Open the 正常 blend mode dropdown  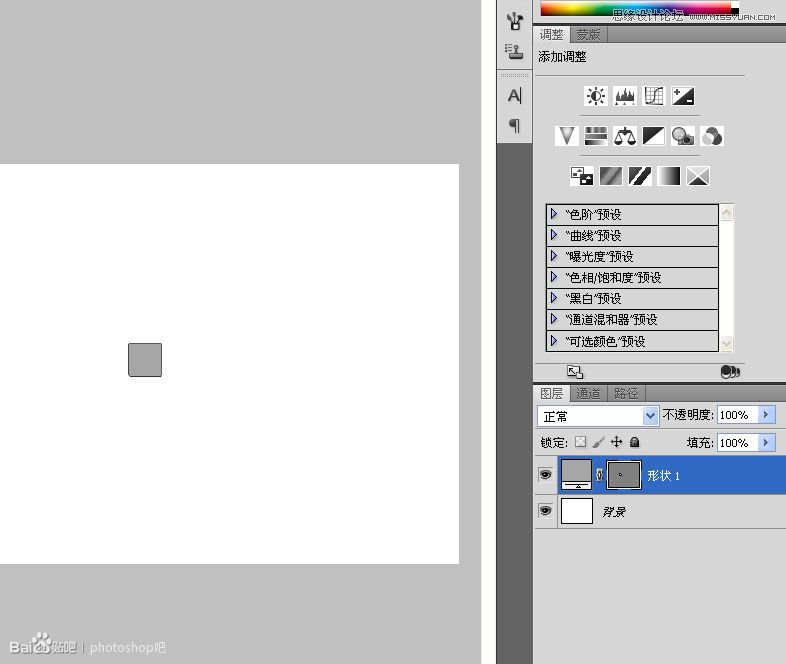(598, 416)
